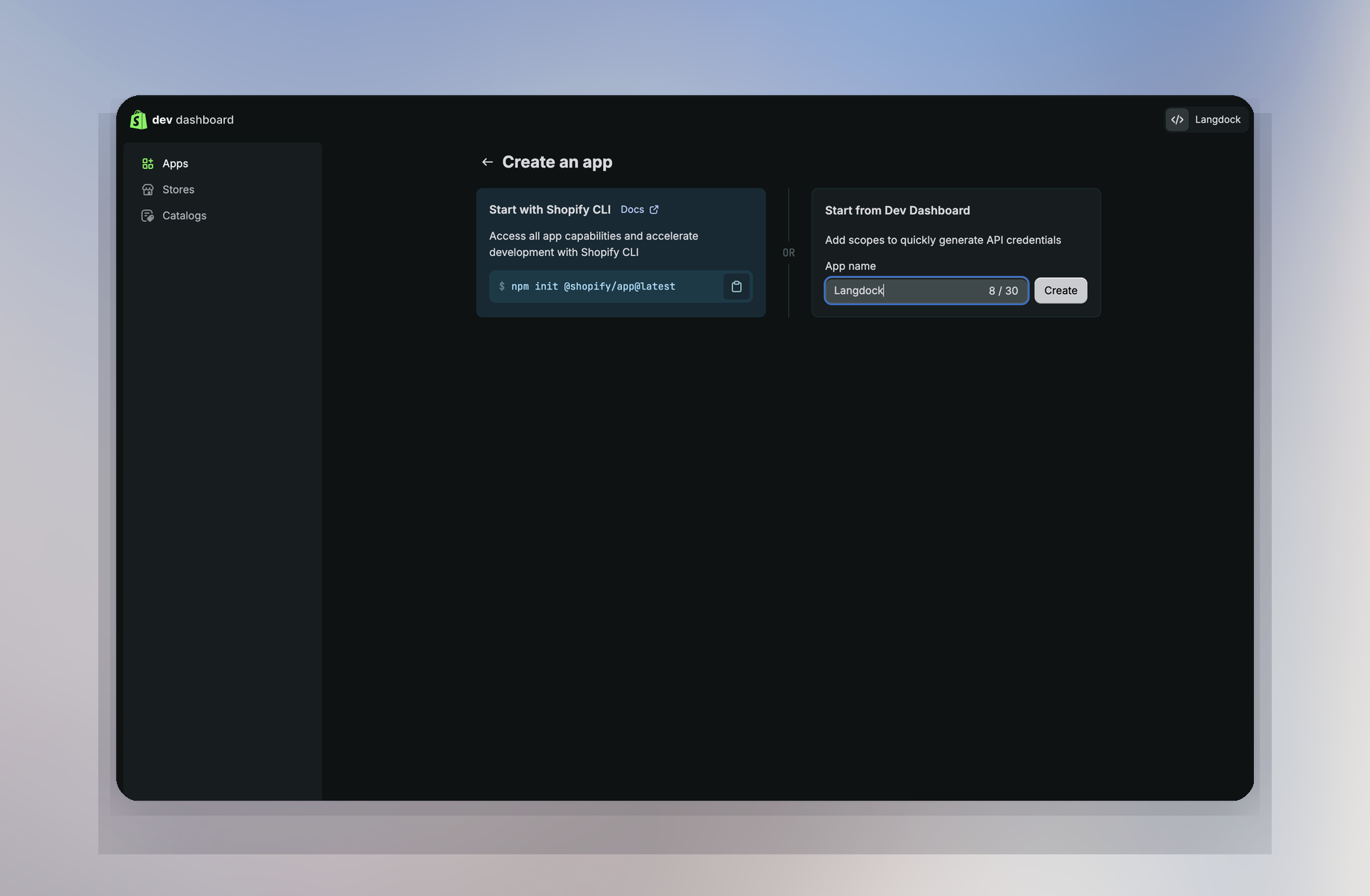The width and height of the screenshot is (1370, 896).
Task: Open the Langdock account menu label
Action: point(1217,120)
